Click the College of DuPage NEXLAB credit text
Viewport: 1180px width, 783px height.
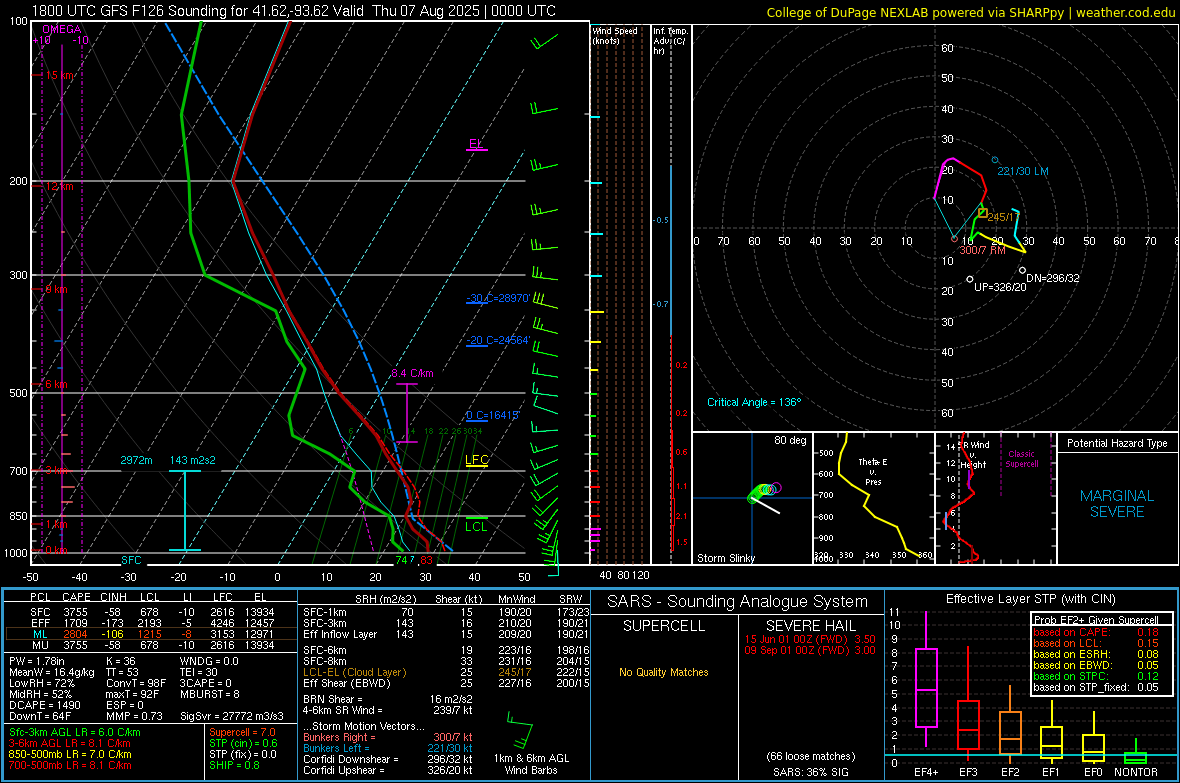click(971, 12)
